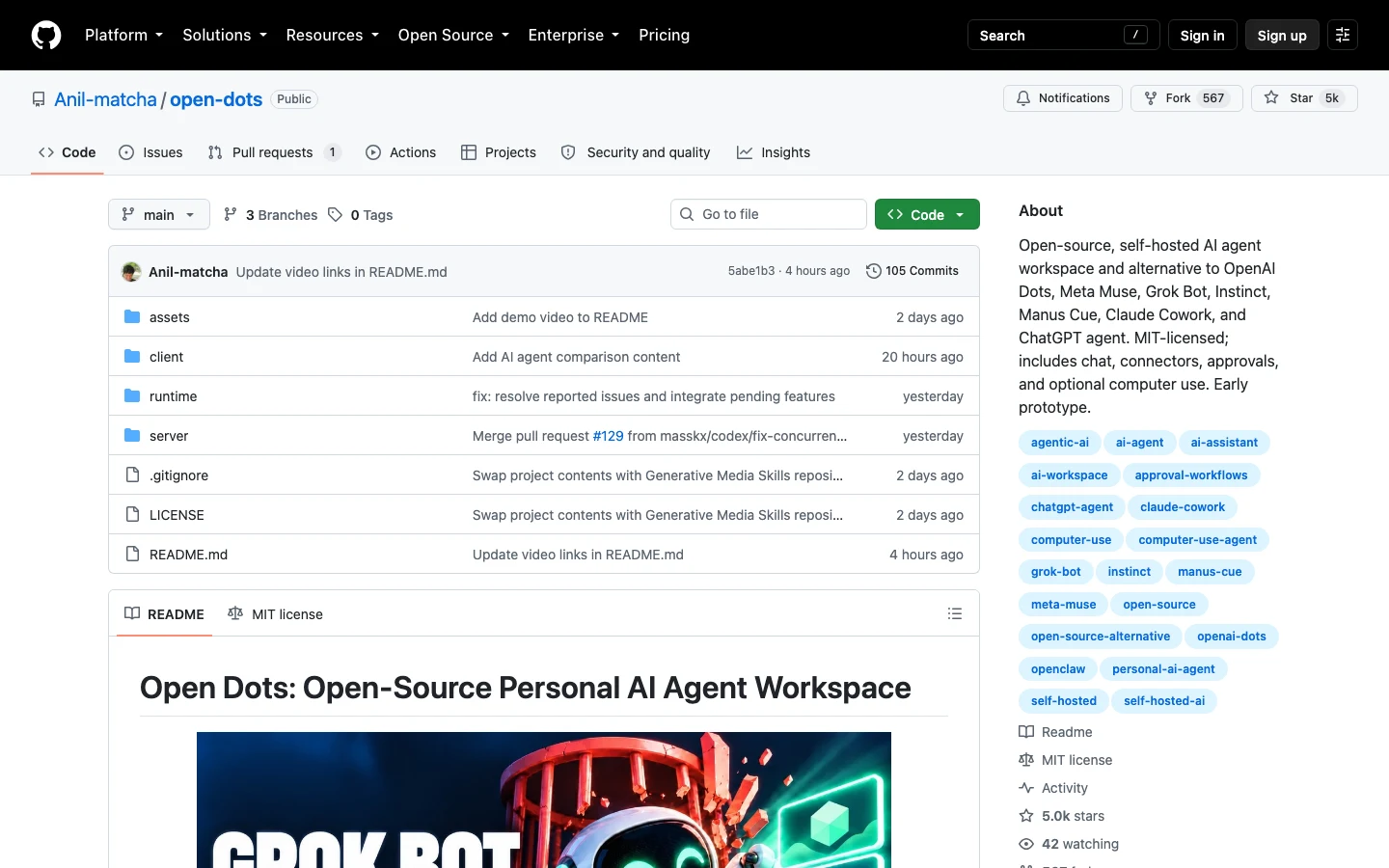Open the README outline list icon

click(x=955, y=613)
